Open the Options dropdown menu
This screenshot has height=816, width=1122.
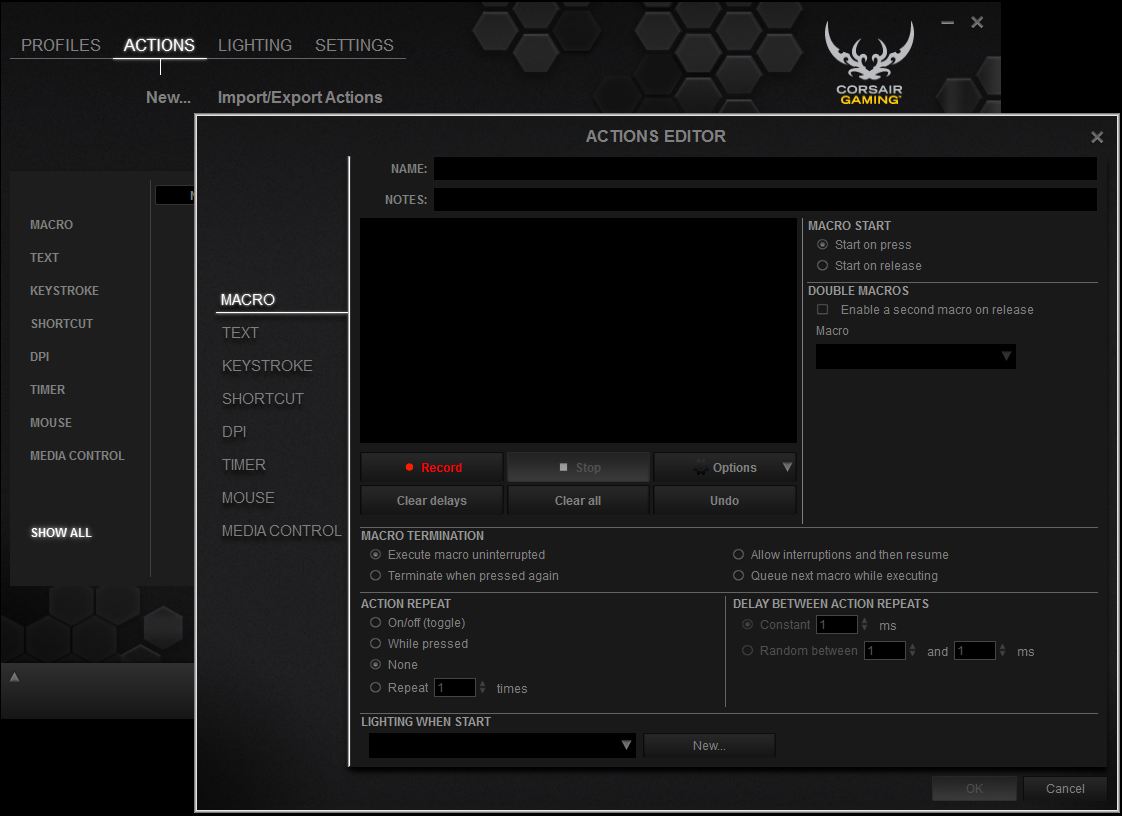point(724,467)
